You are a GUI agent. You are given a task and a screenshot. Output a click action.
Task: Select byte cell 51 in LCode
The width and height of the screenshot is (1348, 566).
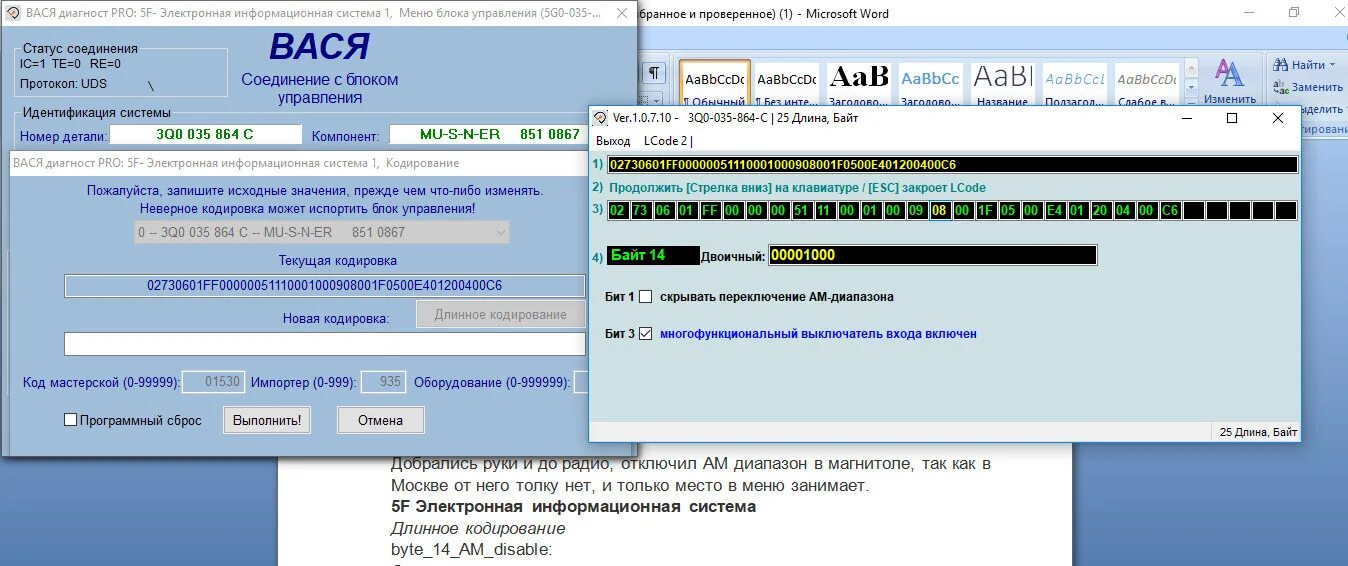802,211
